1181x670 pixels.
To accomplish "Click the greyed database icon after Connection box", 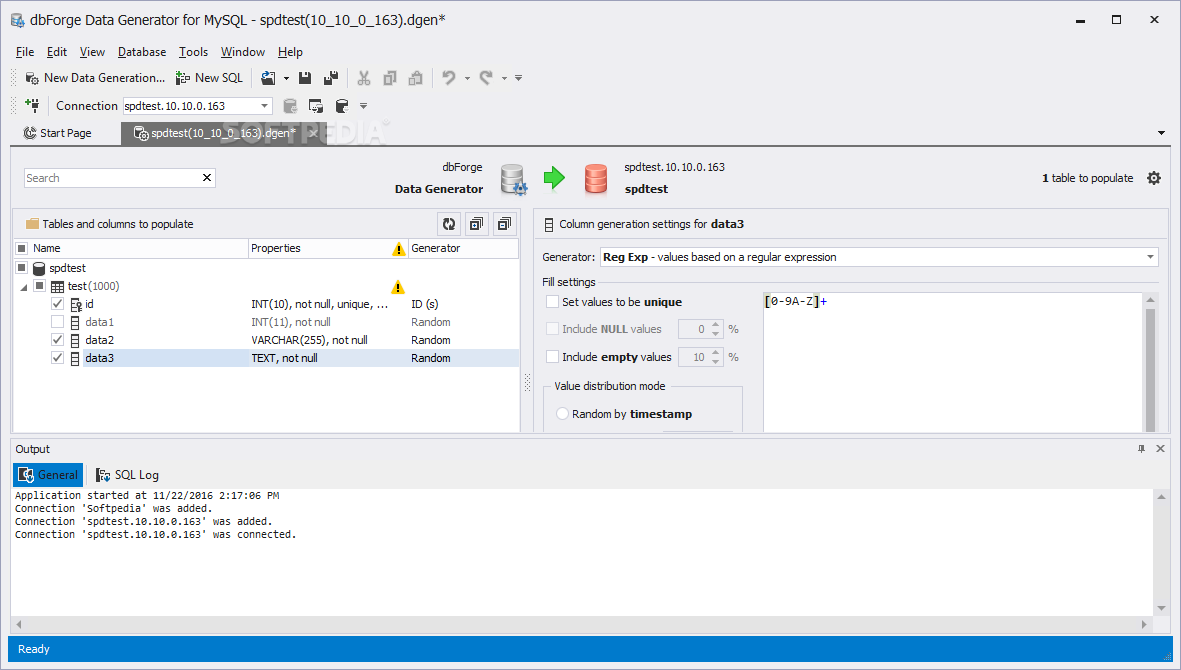I will point(290,106).
